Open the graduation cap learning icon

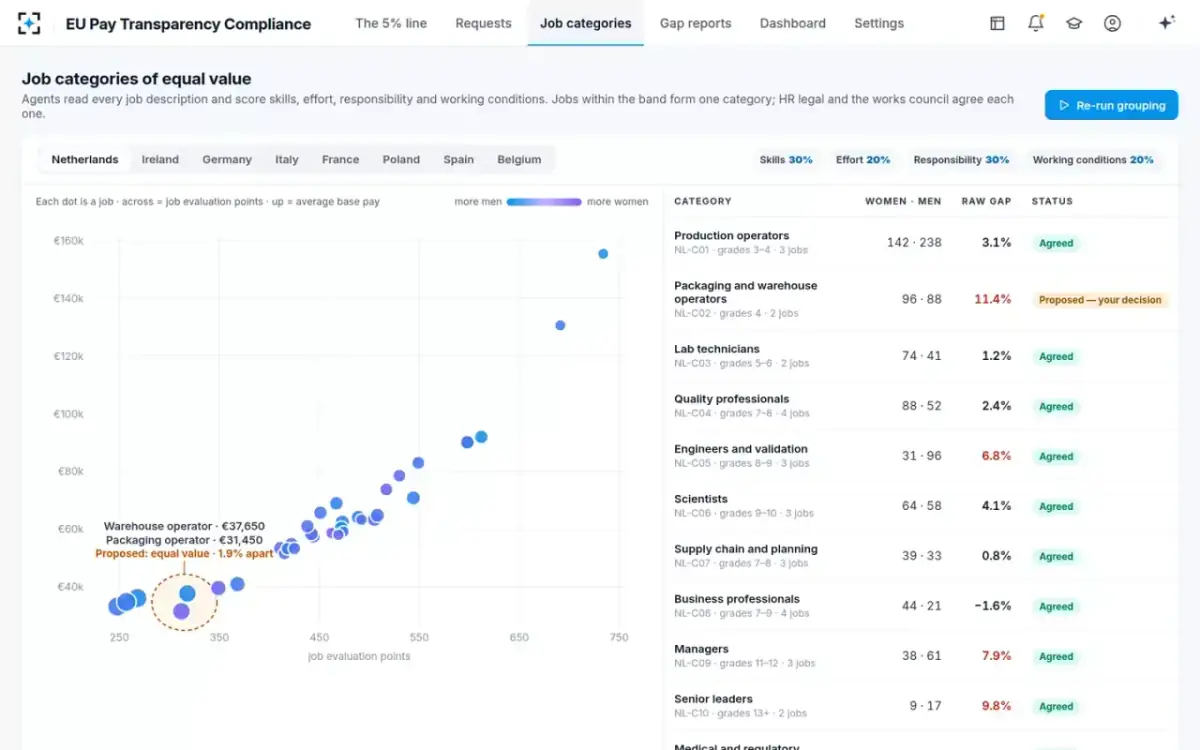pos(1074,23)
